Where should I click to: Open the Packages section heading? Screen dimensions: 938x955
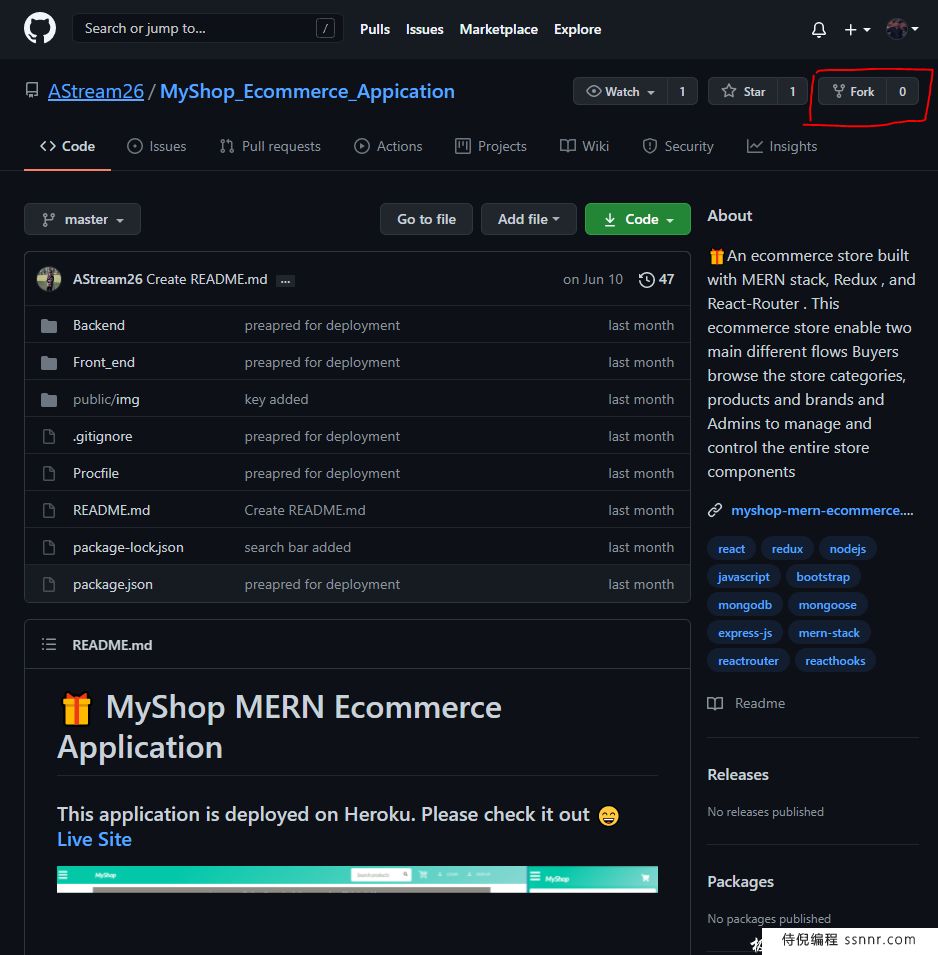740,882
